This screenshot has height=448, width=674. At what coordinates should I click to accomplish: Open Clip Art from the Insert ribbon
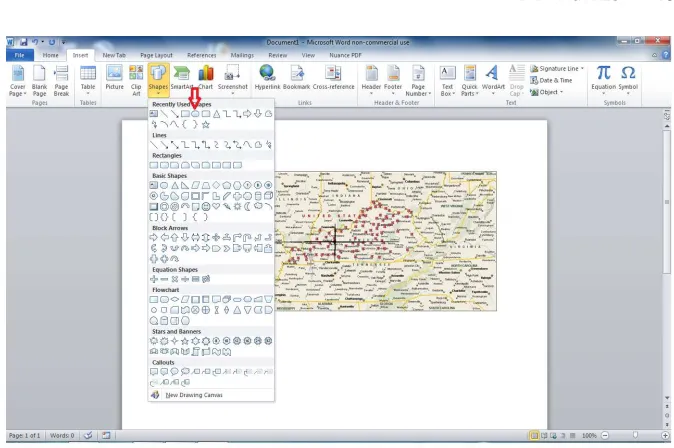(x=136, y=80)
